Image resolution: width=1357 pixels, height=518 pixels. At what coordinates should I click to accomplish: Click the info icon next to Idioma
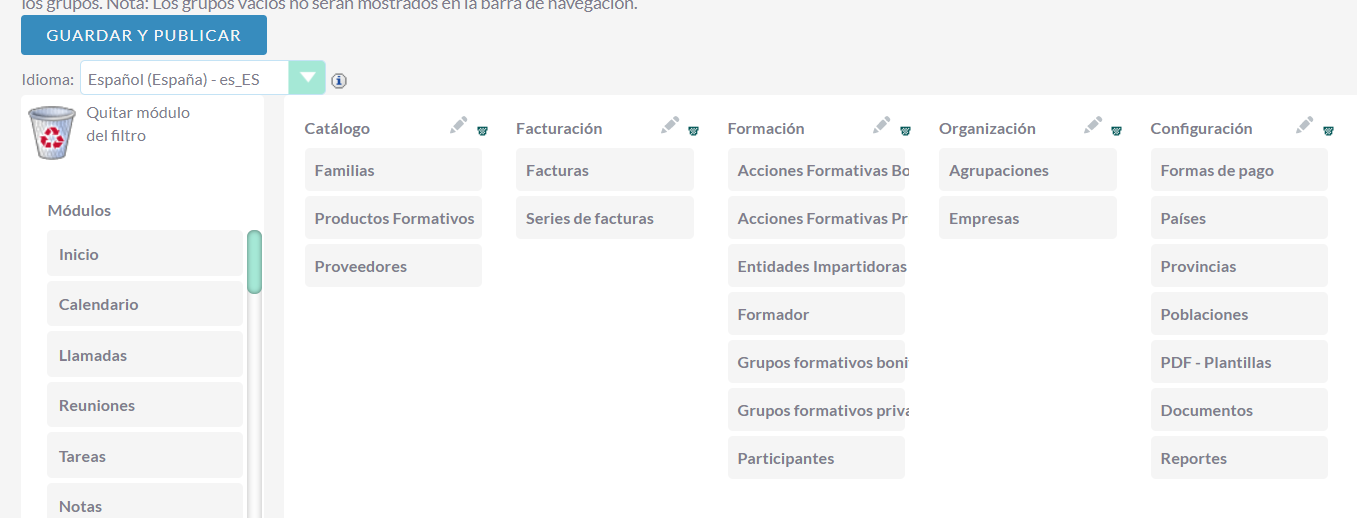pos(339,80)
